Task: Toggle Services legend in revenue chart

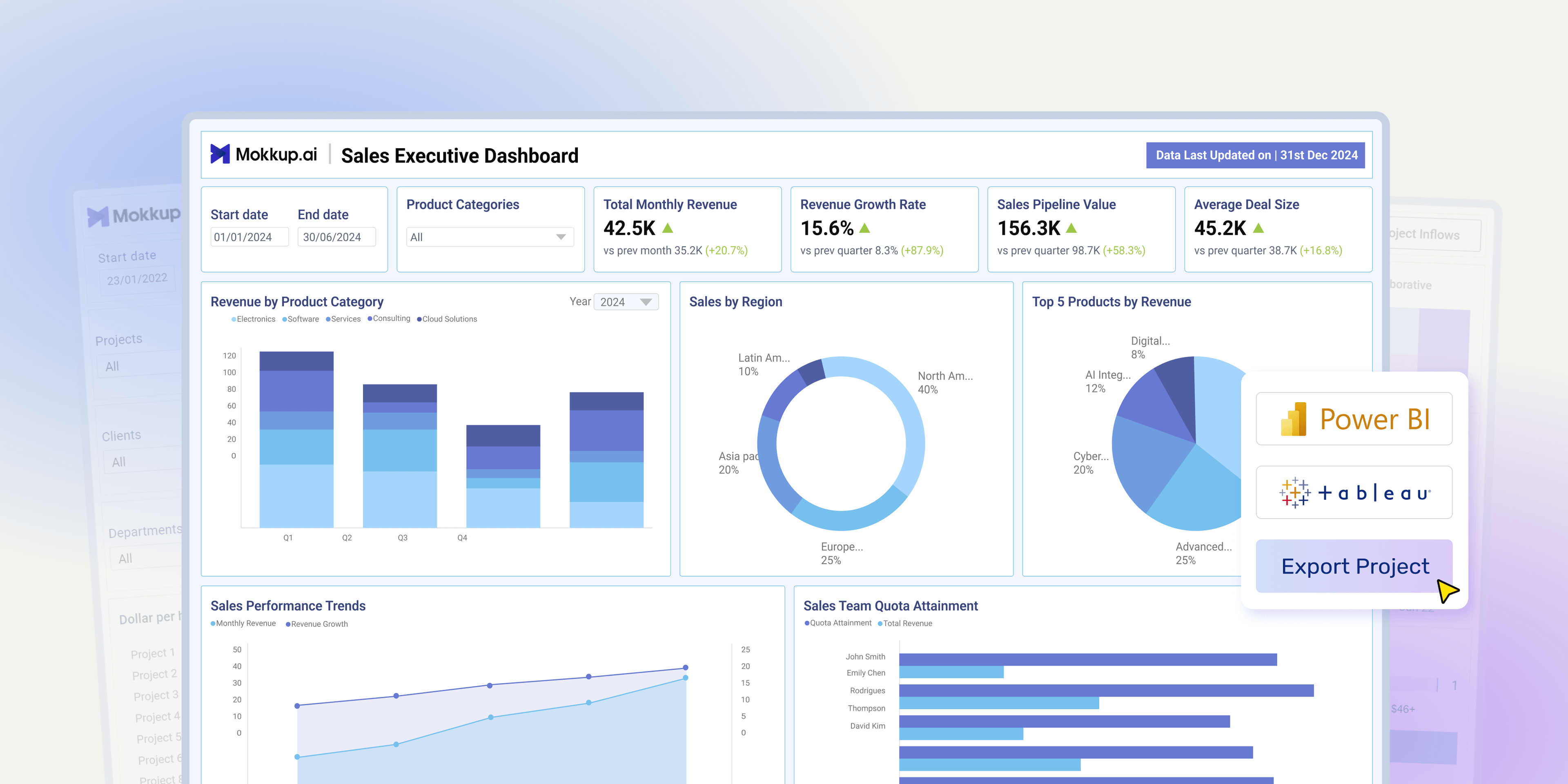Action: 343,319
